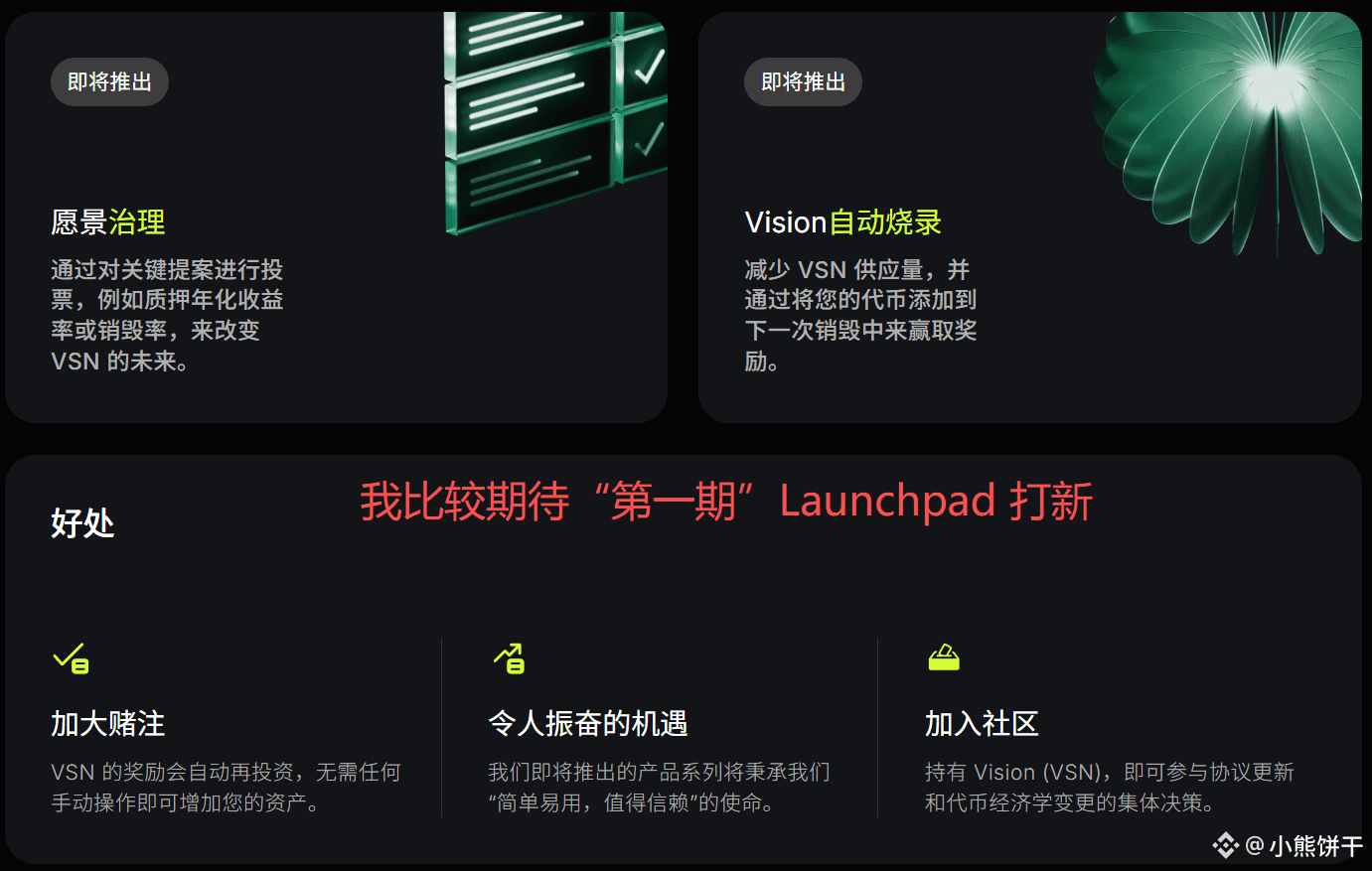Click the @小熊饼干 author watermark
1372x871 pixels.
(1303, 845)
